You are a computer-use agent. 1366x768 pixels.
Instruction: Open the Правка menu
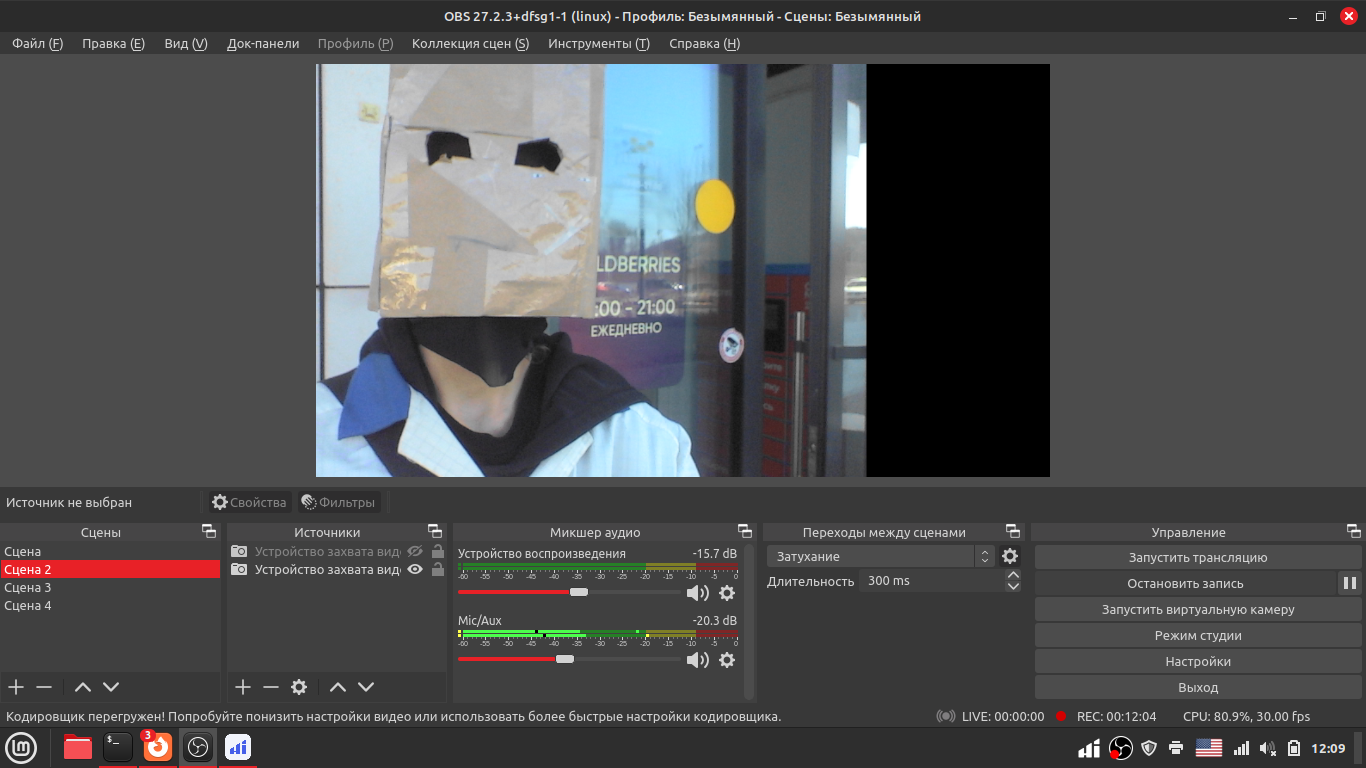[x=113, y=44]
